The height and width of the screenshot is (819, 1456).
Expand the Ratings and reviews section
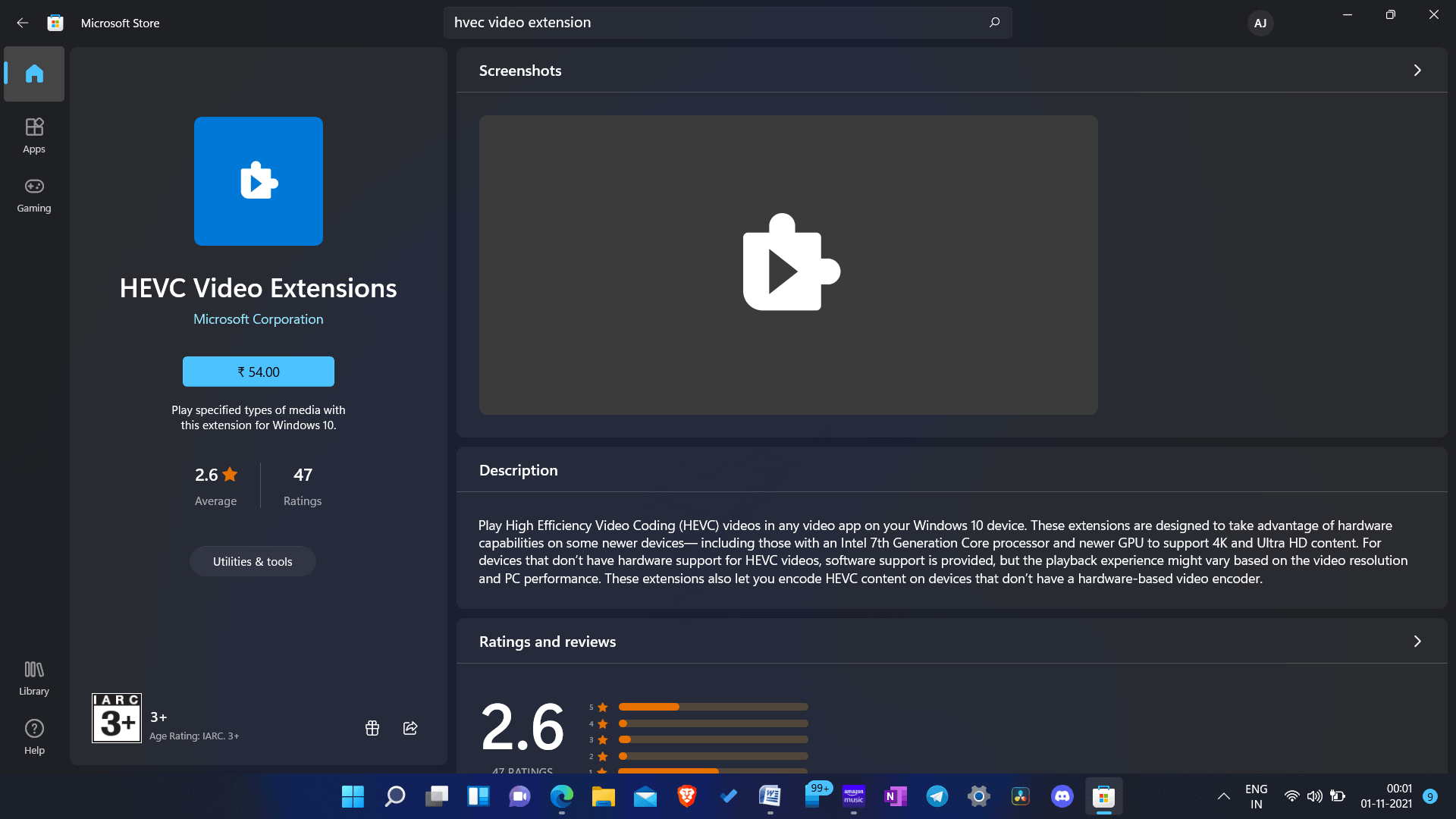pyautogui.click(x=1417, y=641)
